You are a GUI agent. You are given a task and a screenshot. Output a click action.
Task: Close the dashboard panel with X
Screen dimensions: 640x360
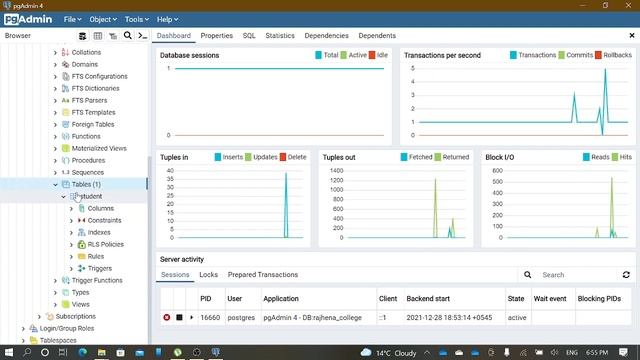pyautogui.click(x=632, y=36)
